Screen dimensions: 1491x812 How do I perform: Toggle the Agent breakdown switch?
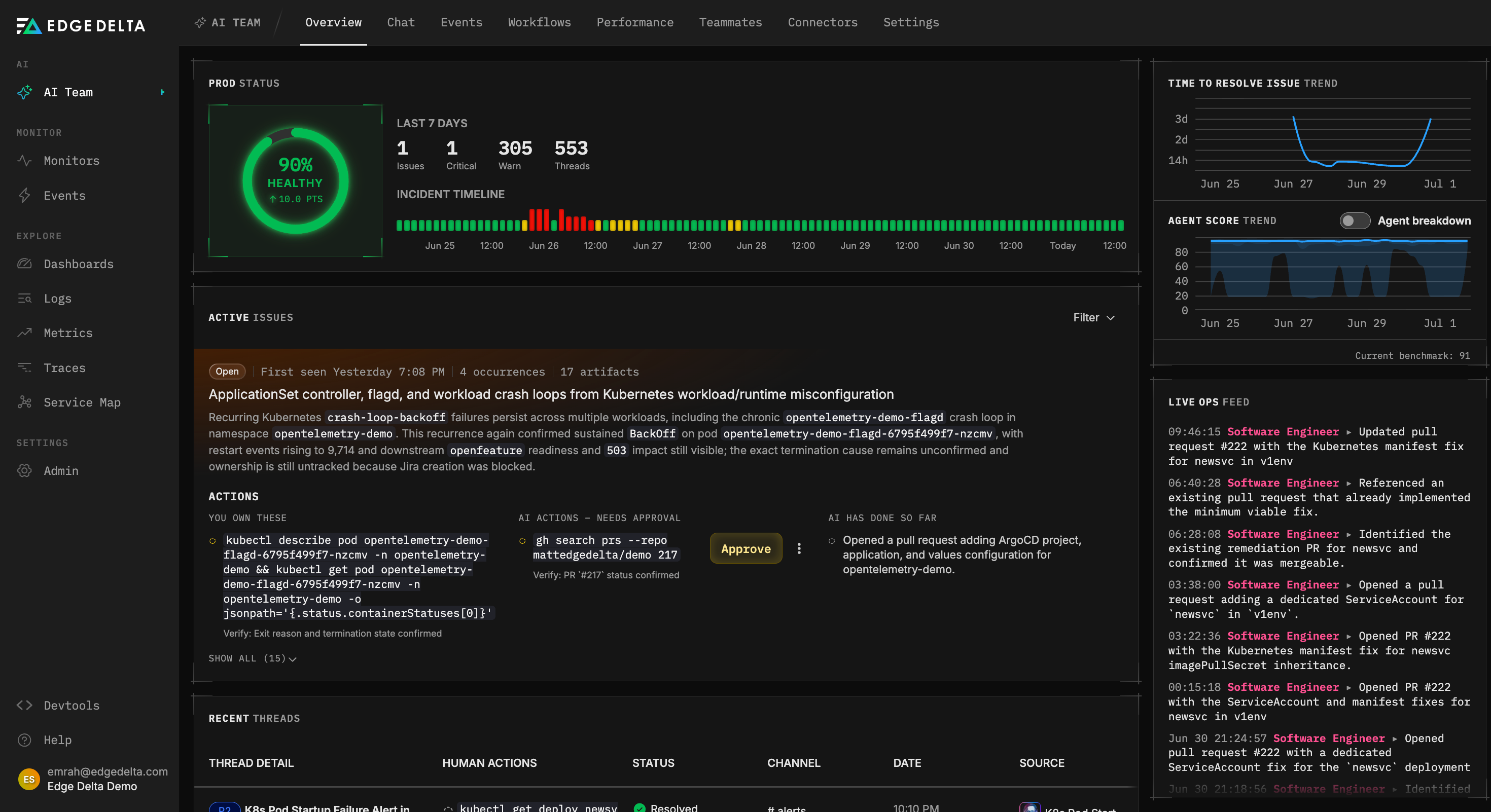coord(1355,220)
